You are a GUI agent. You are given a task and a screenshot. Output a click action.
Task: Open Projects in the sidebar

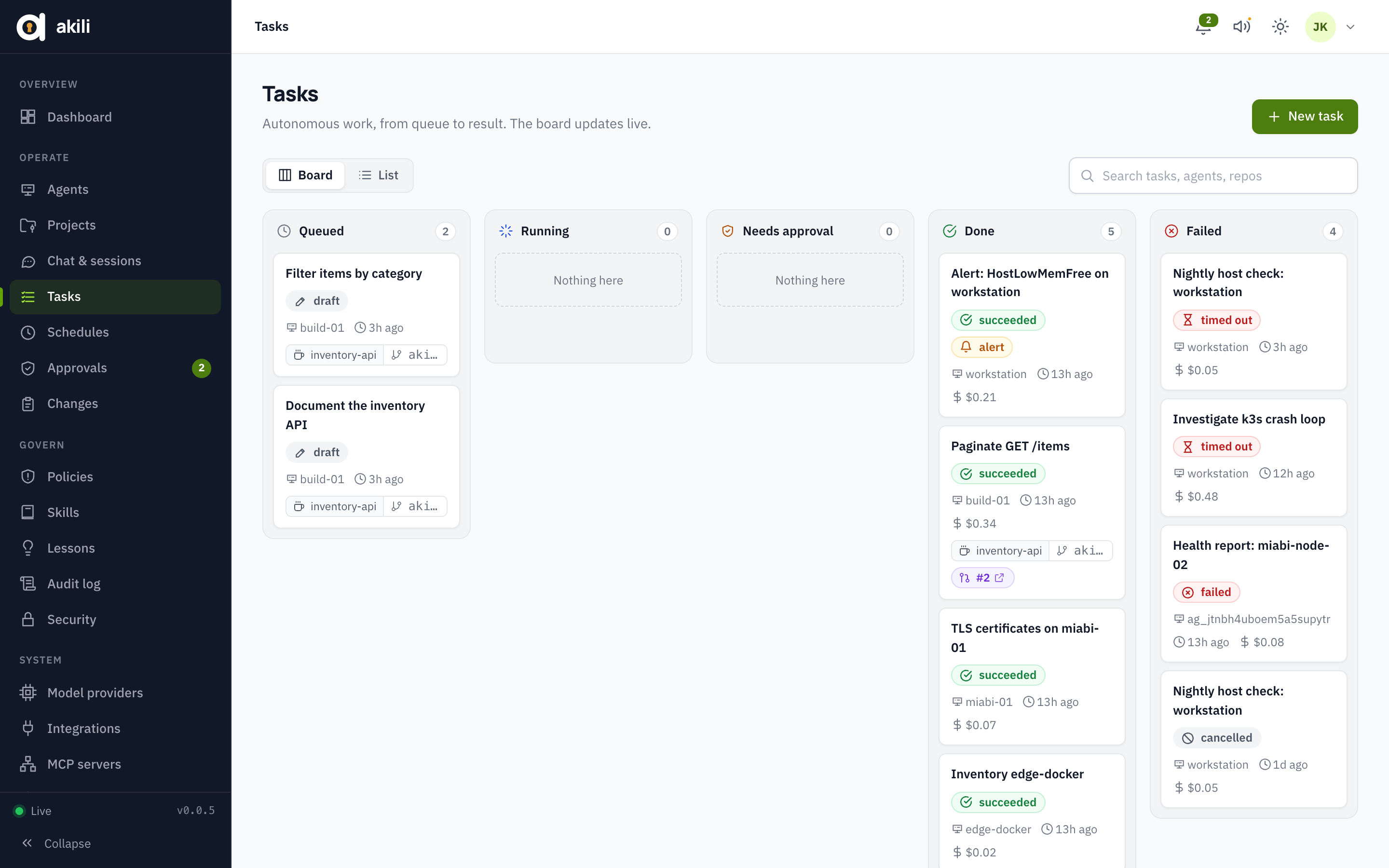click(115, 225)
